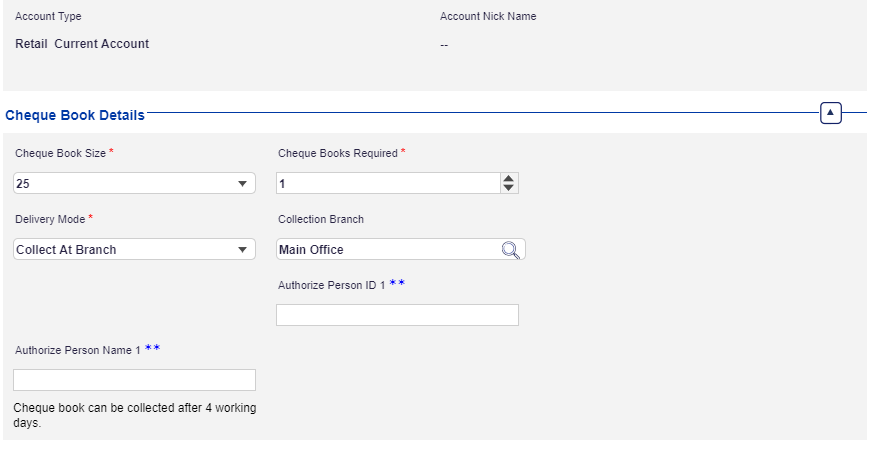Viewport: 875px width, 466px height.
Task: Click the Delivery Mode label
Action: coord(50,218)
